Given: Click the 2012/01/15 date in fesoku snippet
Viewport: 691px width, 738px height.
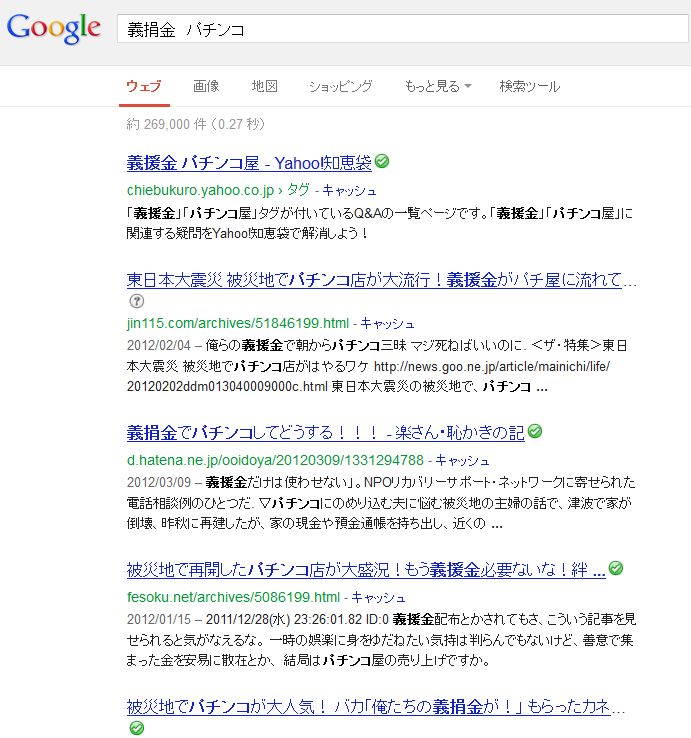Looking at the screenshot, I should pos(159,619).
